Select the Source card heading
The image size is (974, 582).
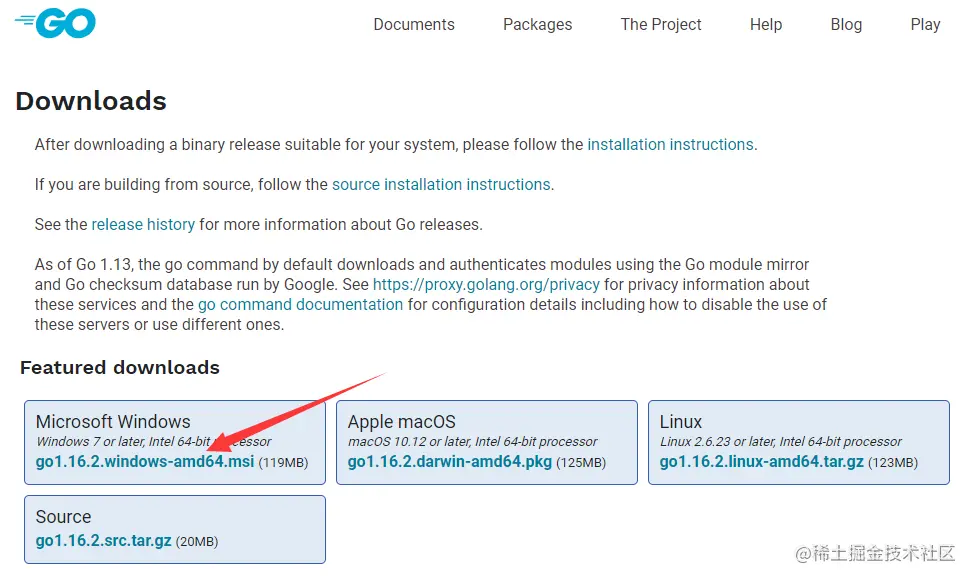63,517
